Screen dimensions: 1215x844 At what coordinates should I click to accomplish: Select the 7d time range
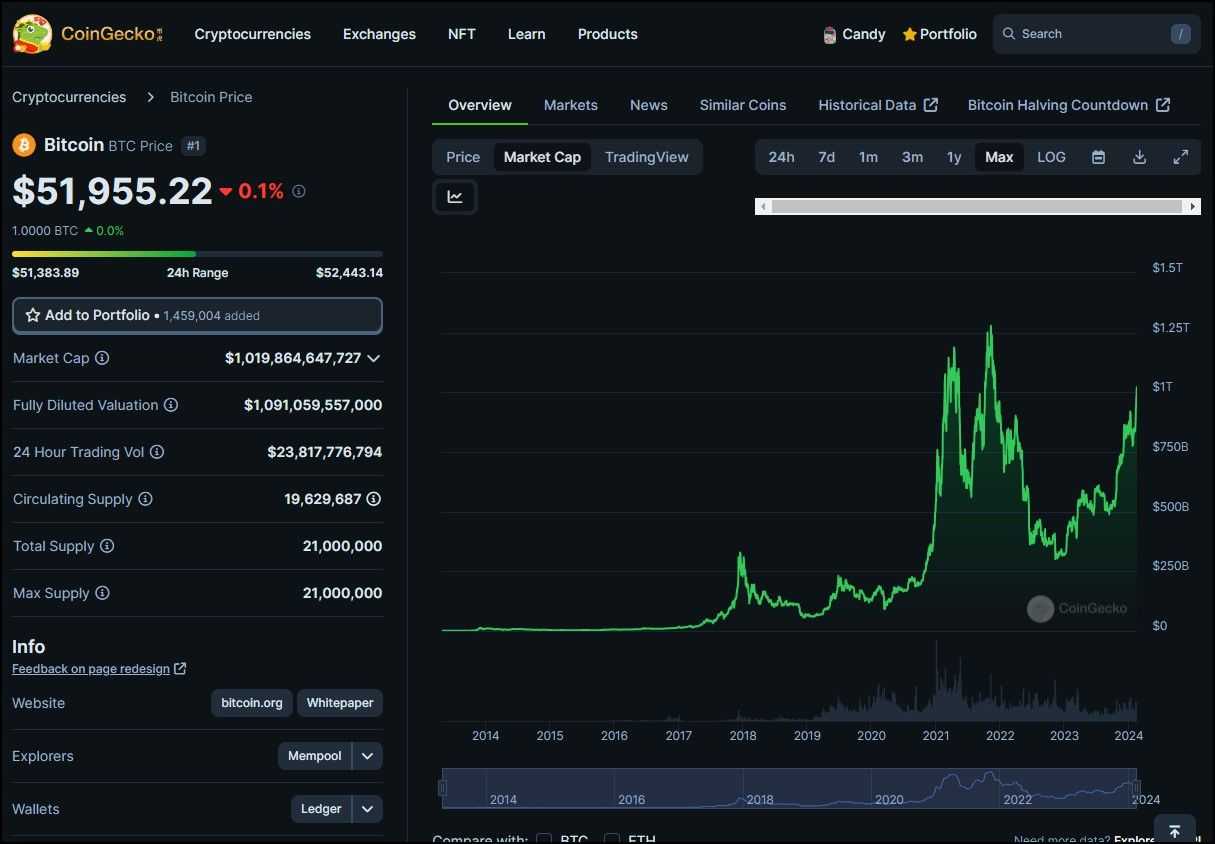[826, 157]
